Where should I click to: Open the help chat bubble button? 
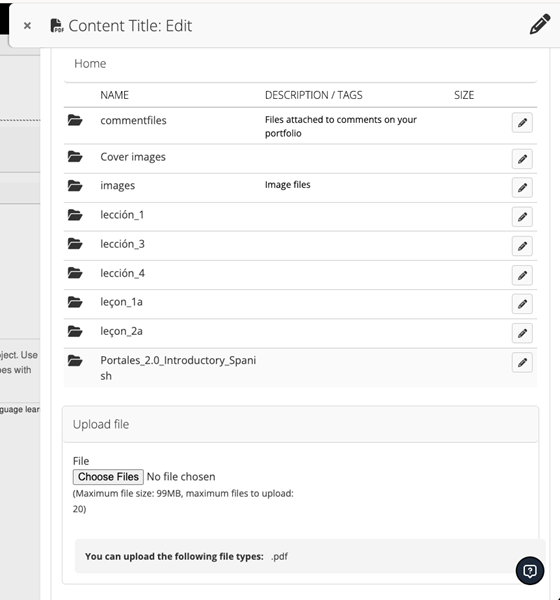(x=530, y=571)
